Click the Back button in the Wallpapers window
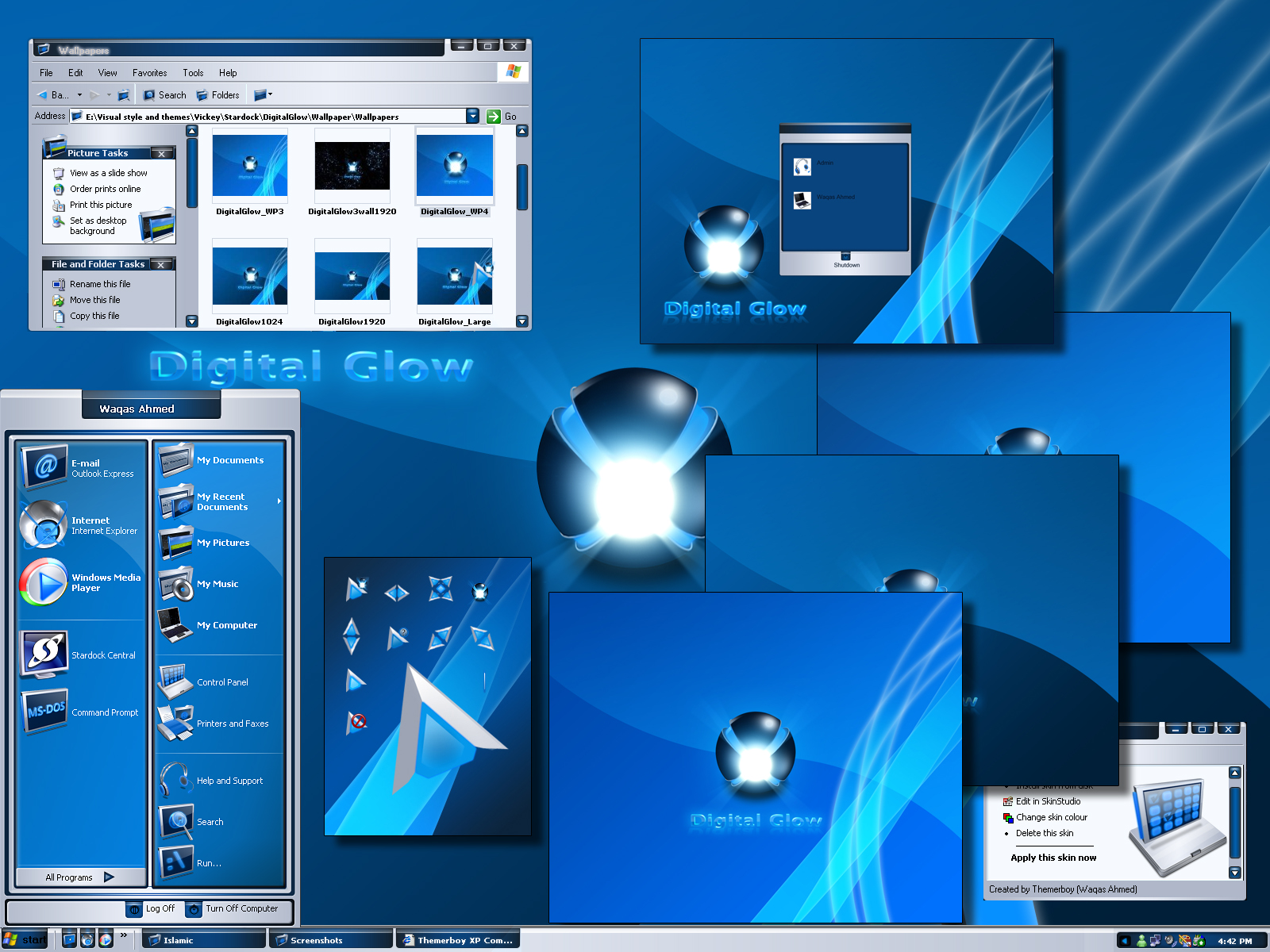The width and height of the screenshot is (1270, 952). [52, 95]
